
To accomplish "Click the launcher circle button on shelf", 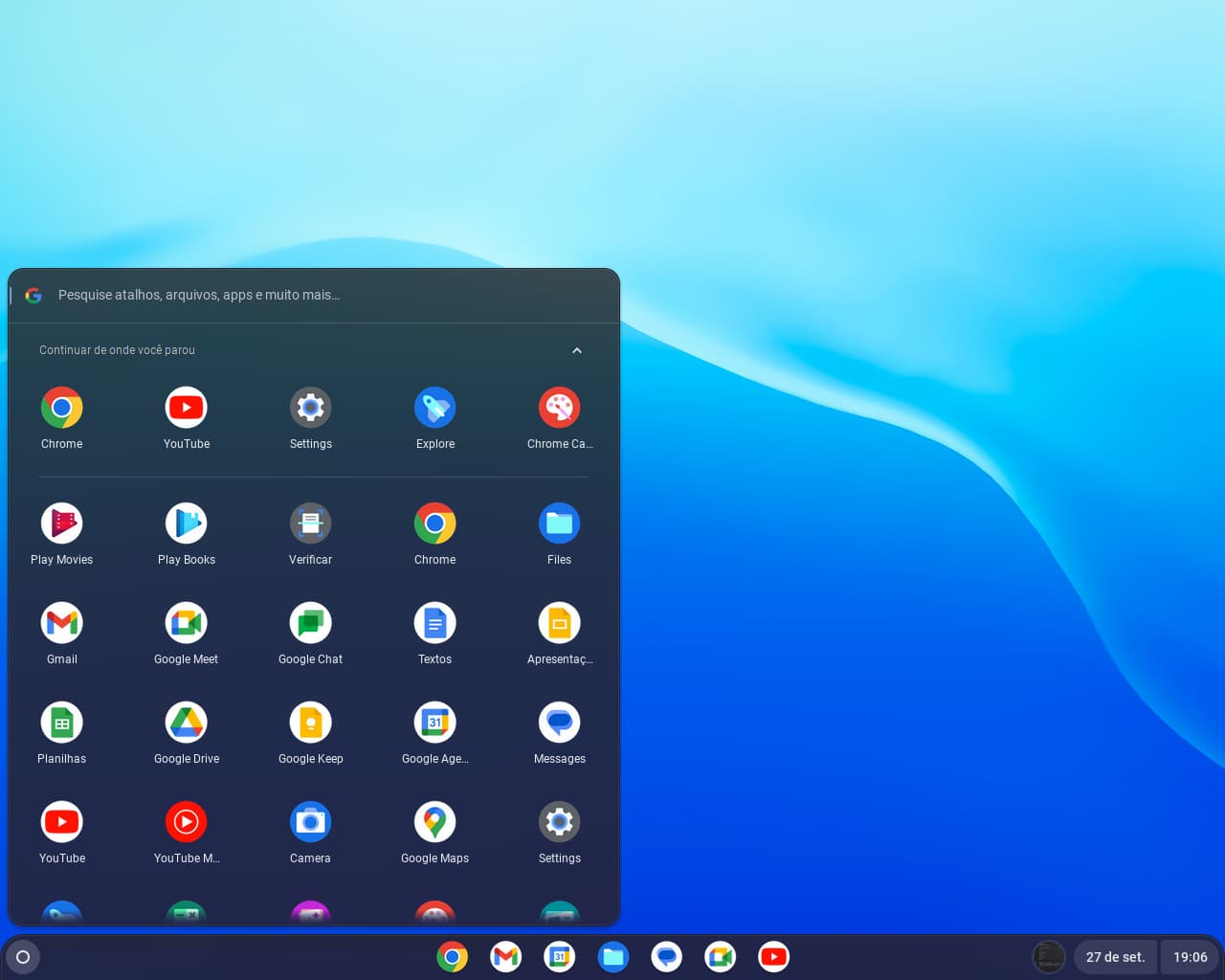I will (x=23, y=957).
